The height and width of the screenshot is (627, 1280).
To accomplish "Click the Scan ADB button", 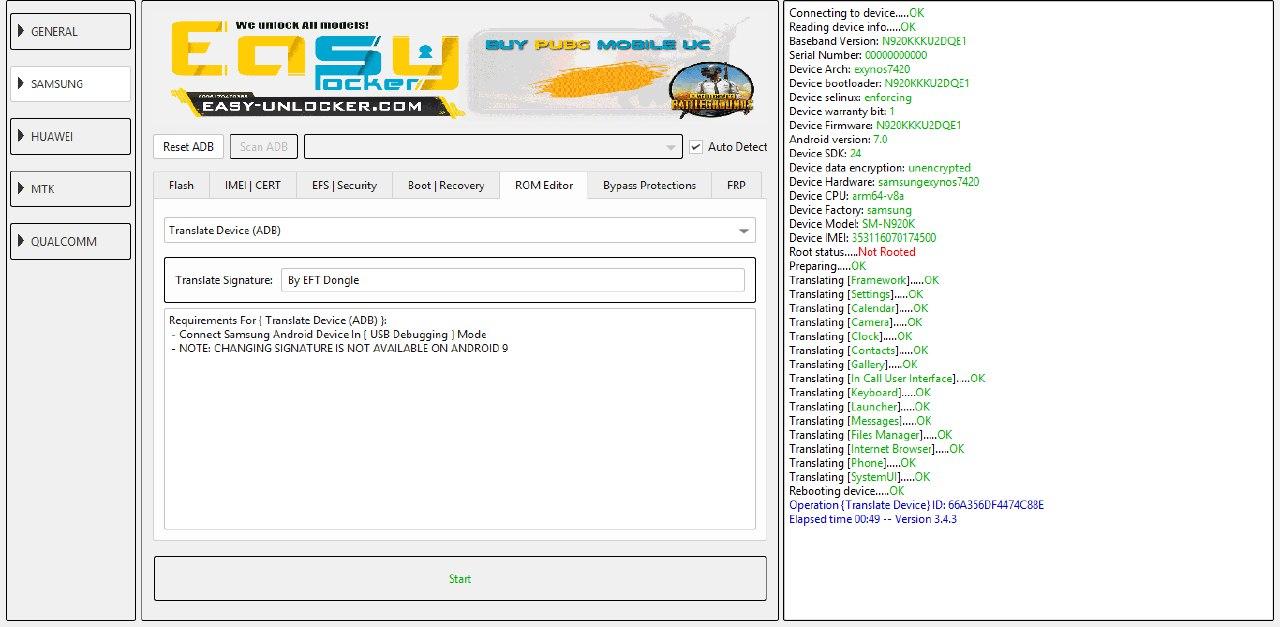I will point(264,147).
